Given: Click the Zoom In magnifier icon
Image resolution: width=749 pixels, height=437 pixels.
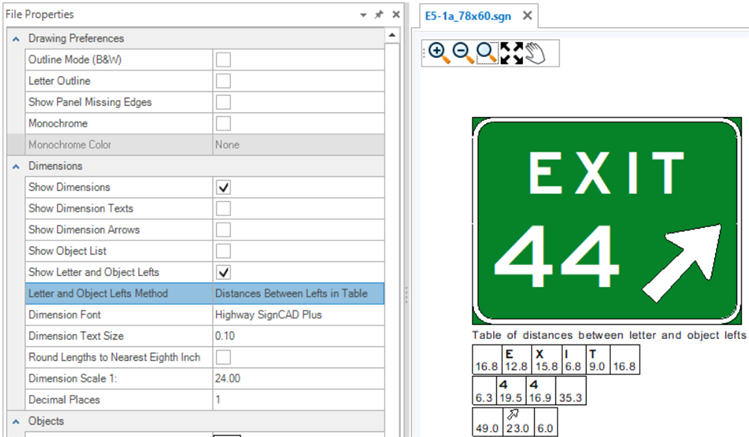Looking at the screenshot, I should point(437,53).
